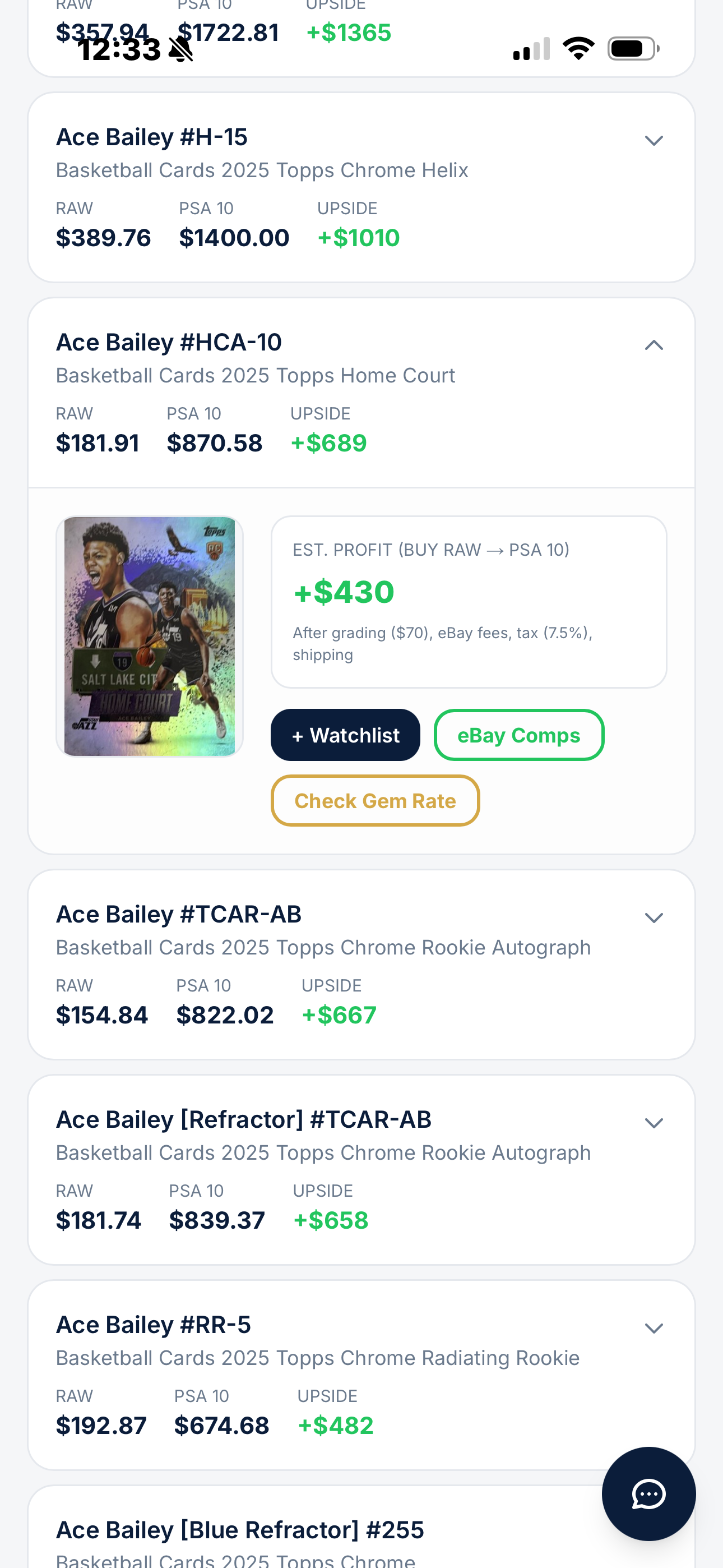Tap the estimated profit +$430 box
723x1568 pixels.
pyautogui.click(x=469, y=601)
